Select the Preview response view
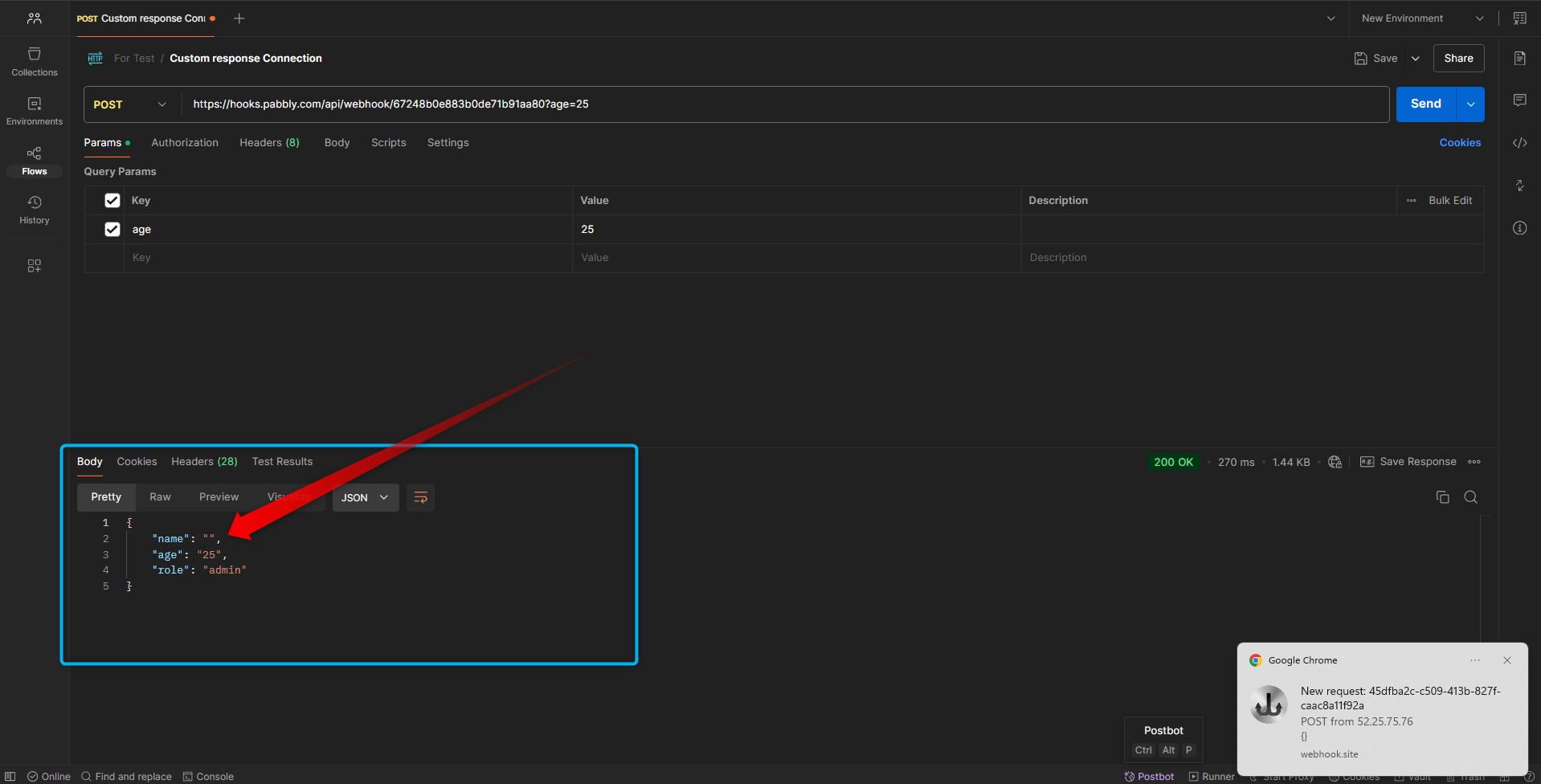Viewport: 1541px width, 784px height. coord(219,497)
